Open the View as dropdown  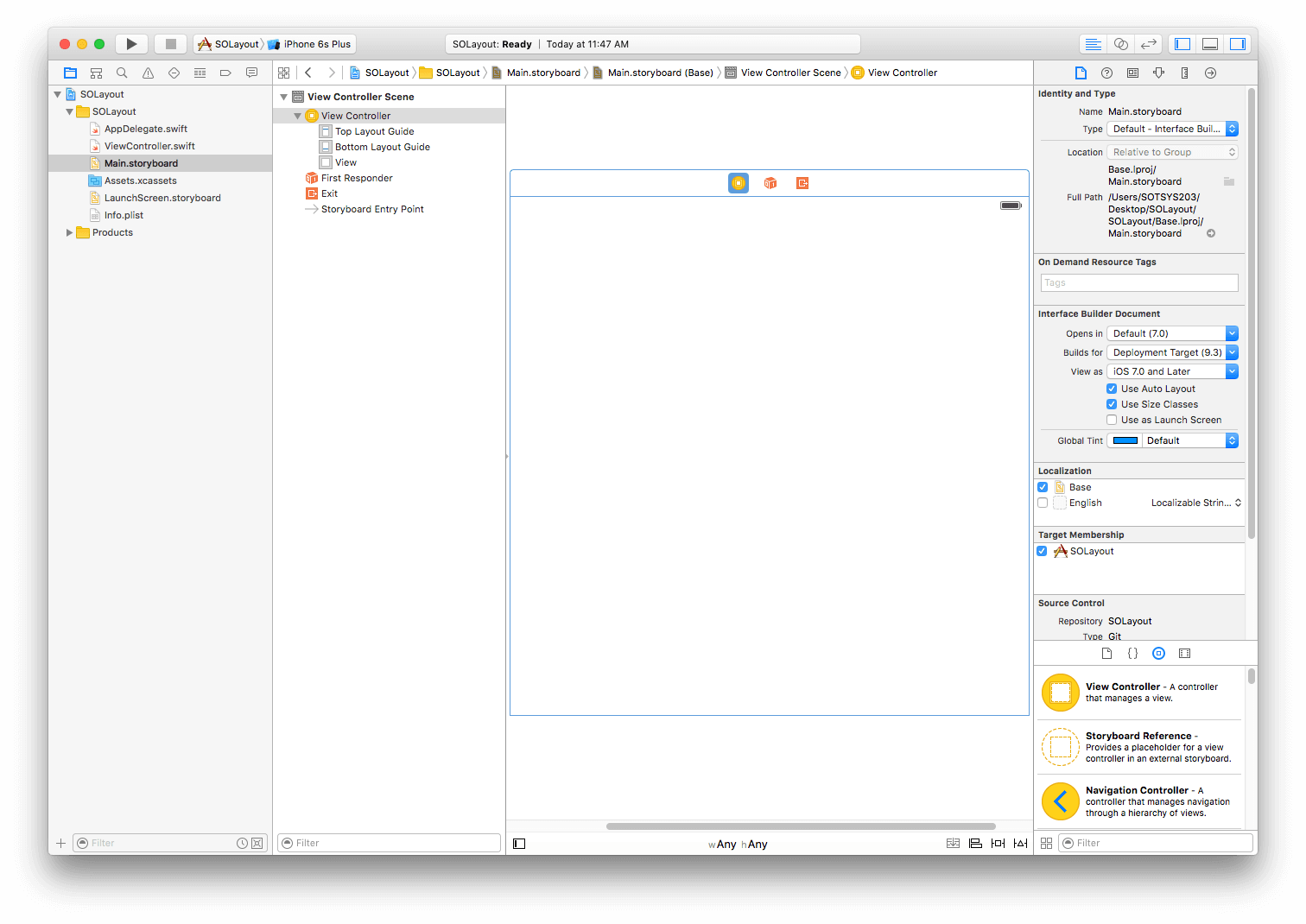coord(1172,371)
